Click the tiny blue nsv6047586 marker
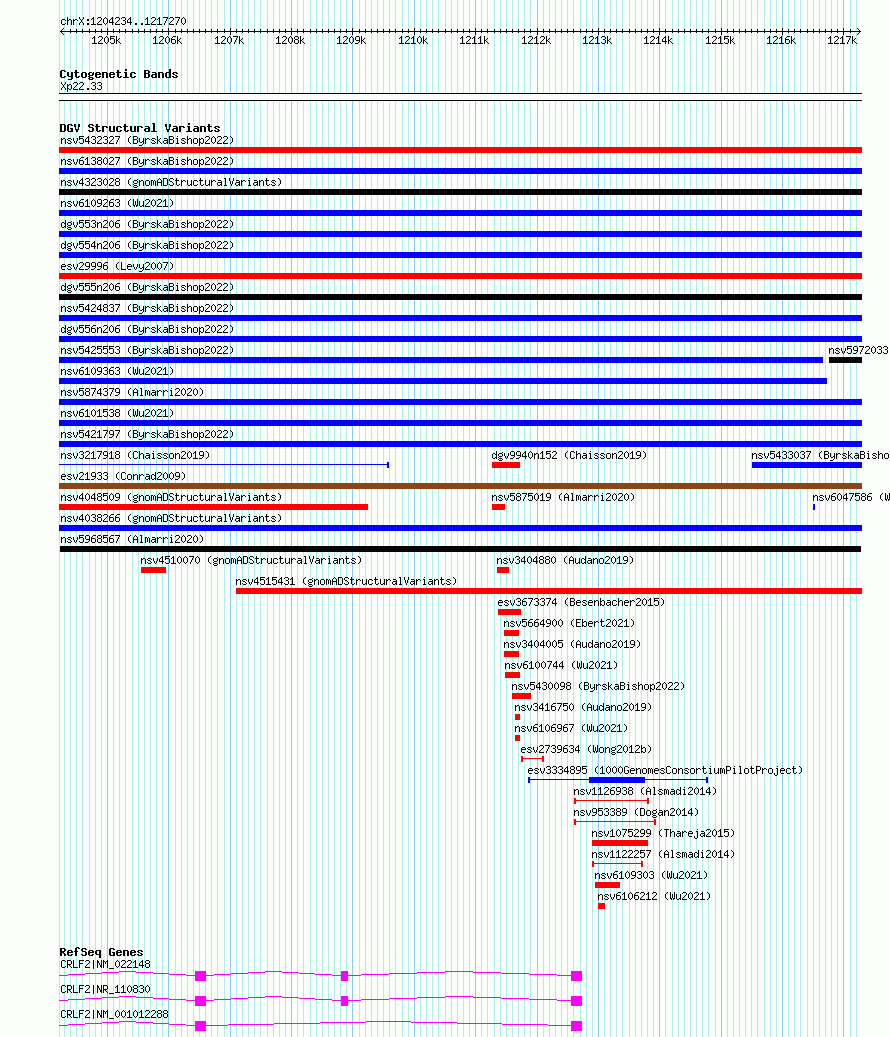 (814, 507)
